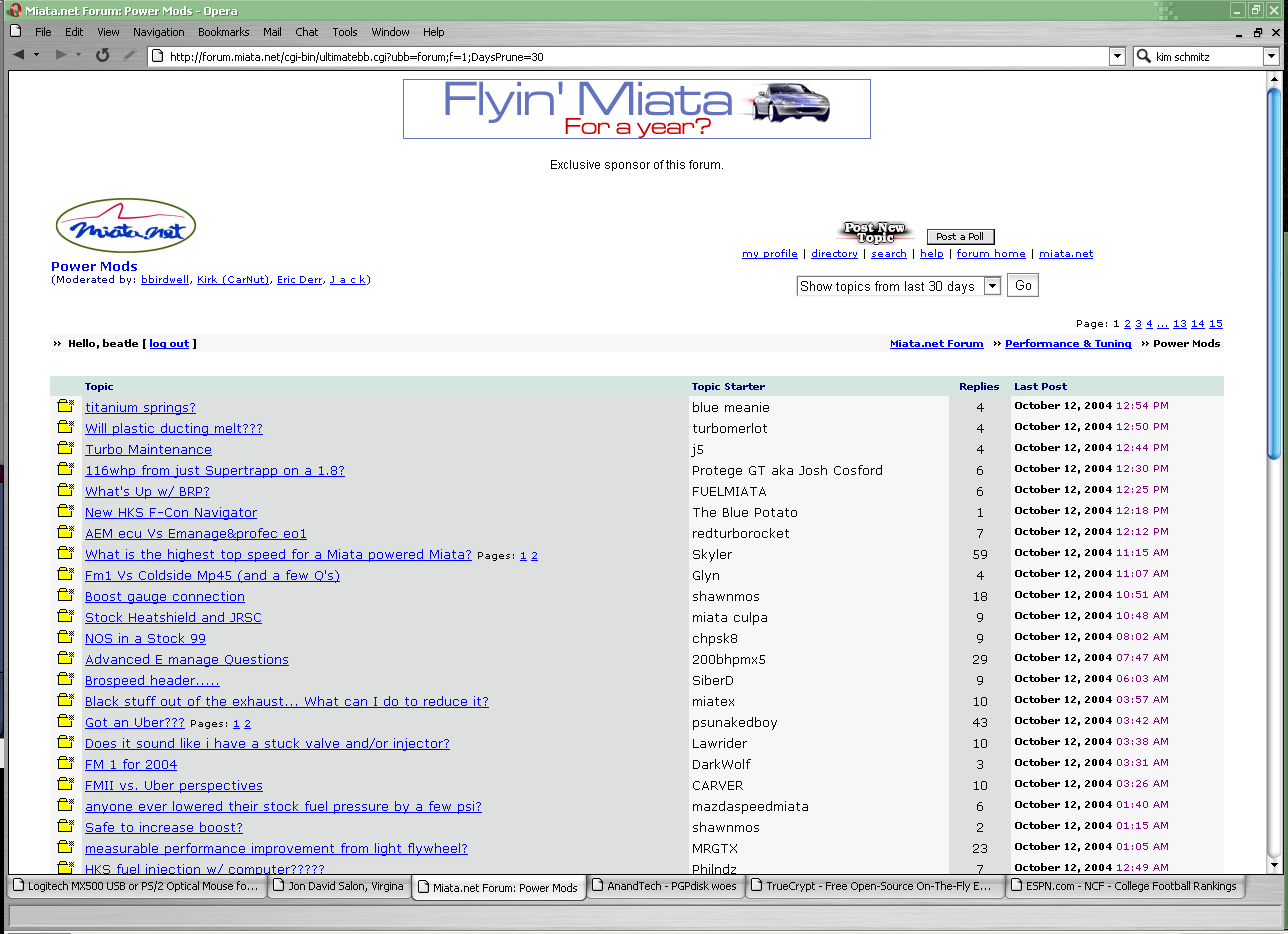
Task: Open the 'miata.net' link near help
Action: pyautogui.click(x=1066, y=254)
